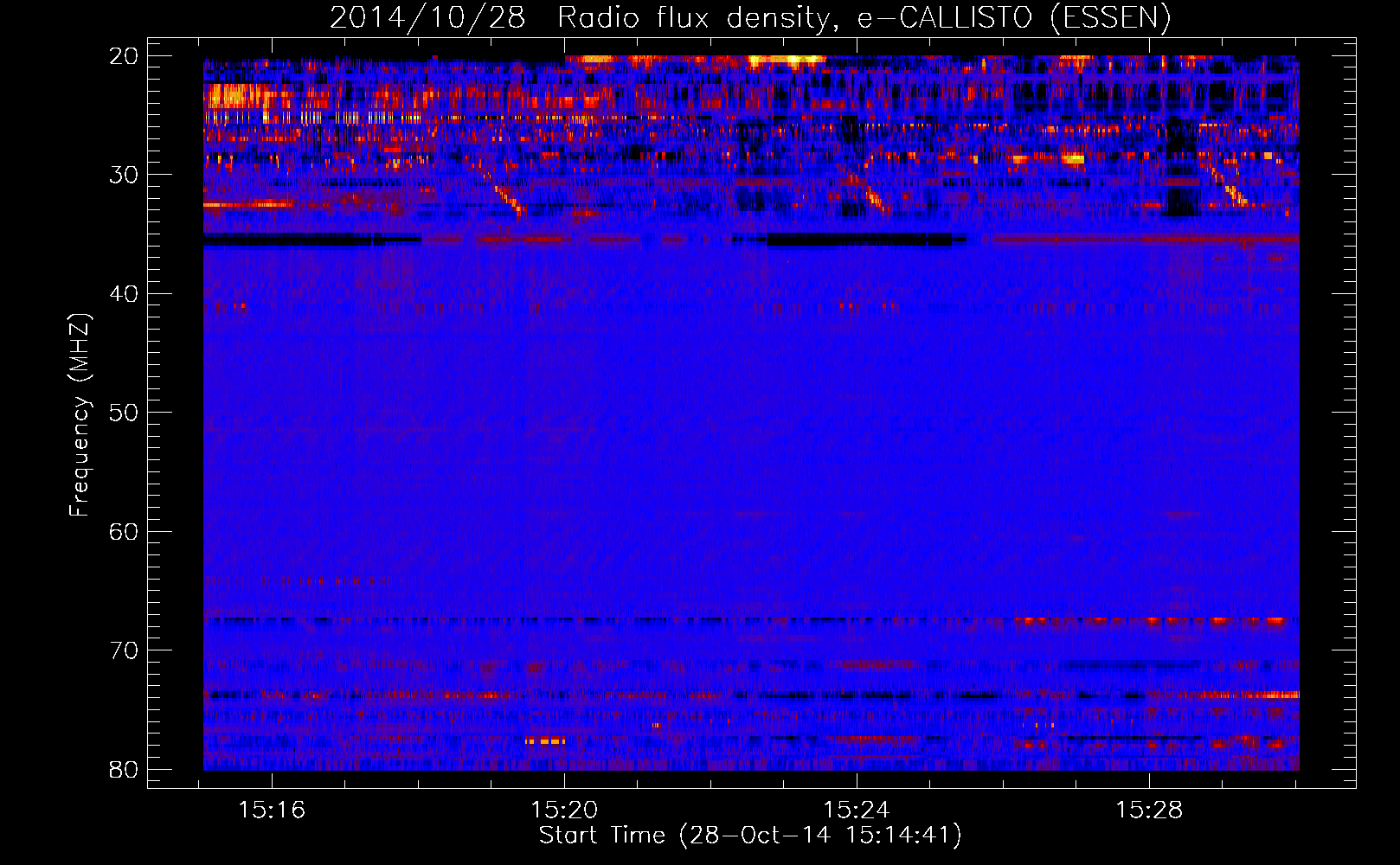This screenshot has height=865, width=1400.
Task: Click the plot title '2014/10/28 Radio flux density'
Action: (750, 18)
